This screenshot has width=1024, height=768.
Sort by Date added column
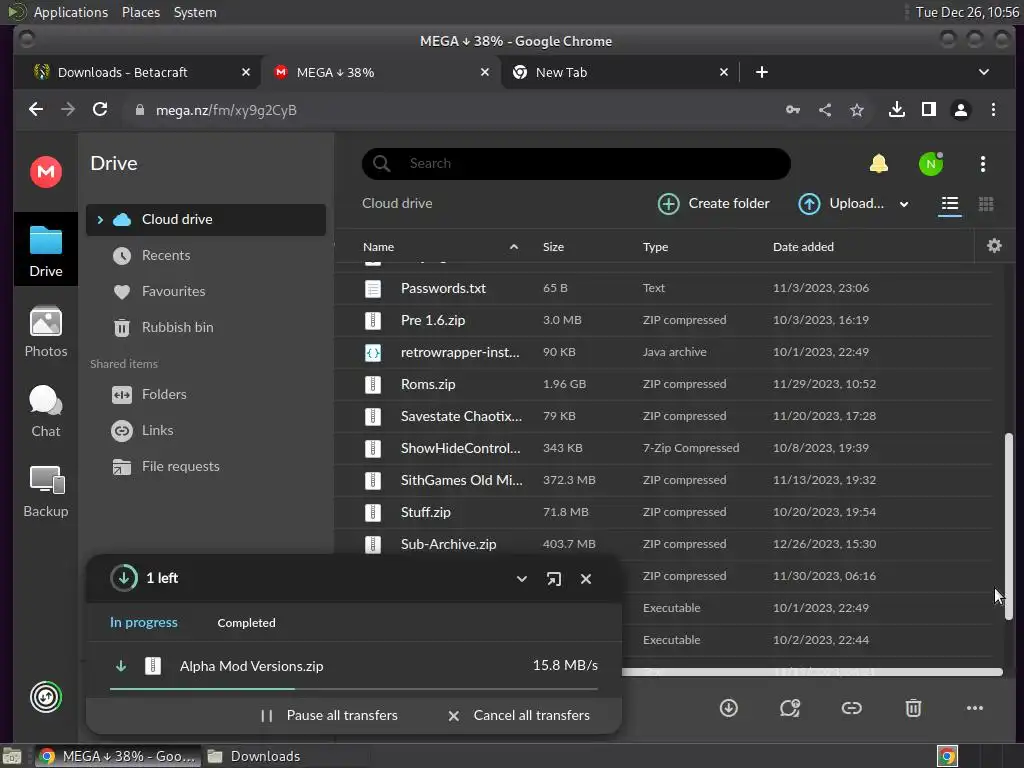tap(803, 247)
